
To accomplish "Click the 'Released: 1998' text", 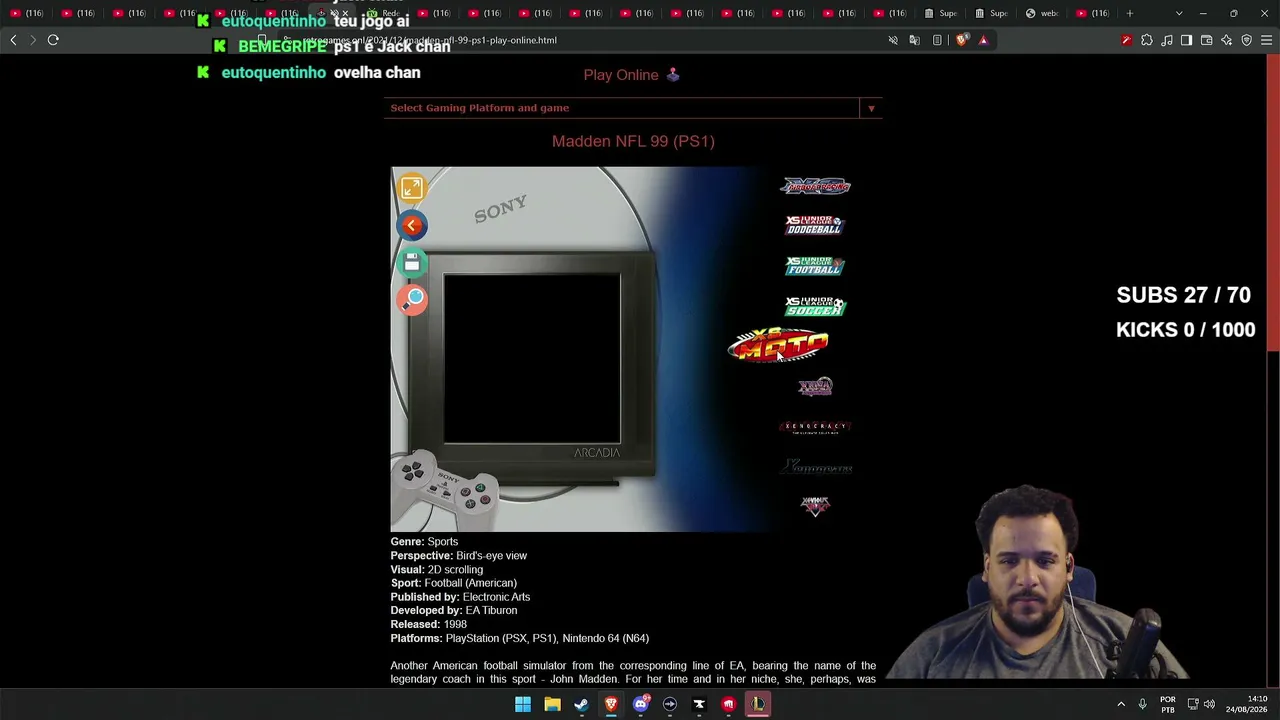I will click(428, 624).
